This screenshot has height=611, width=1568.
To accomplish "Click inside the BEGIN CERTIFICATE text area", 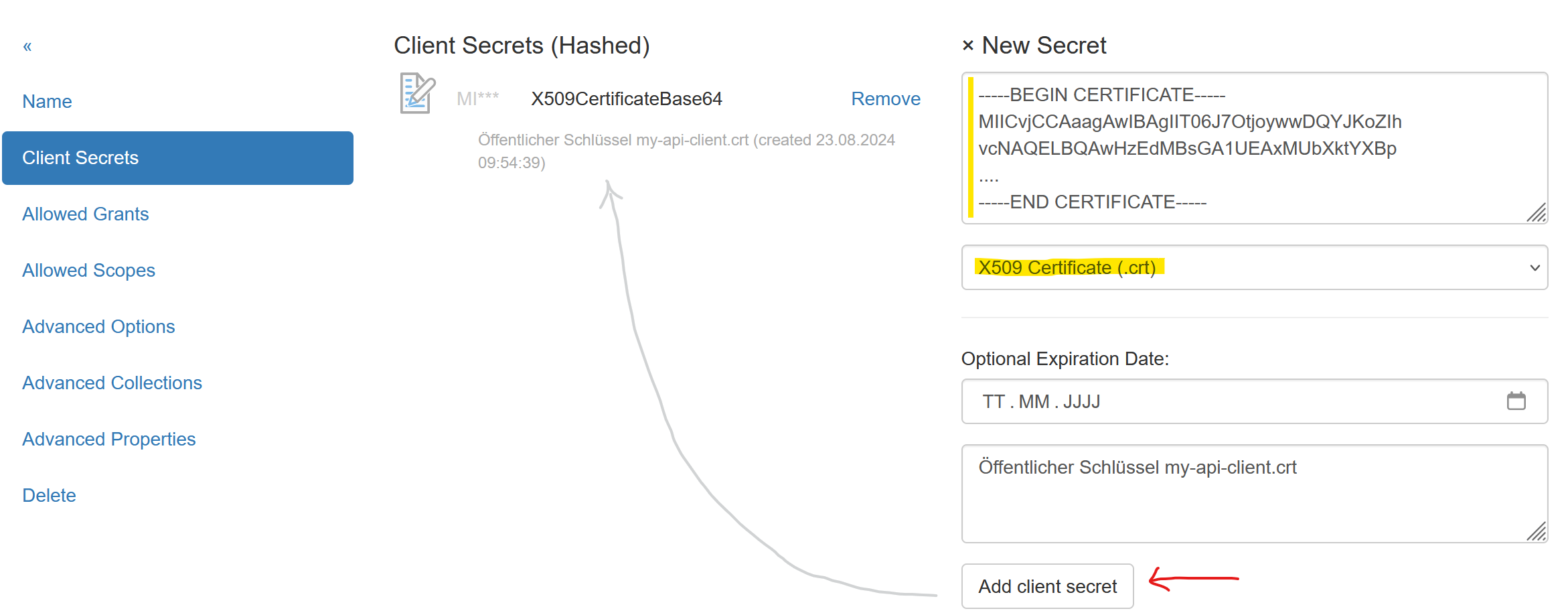I will click(x=1239, y=147).
